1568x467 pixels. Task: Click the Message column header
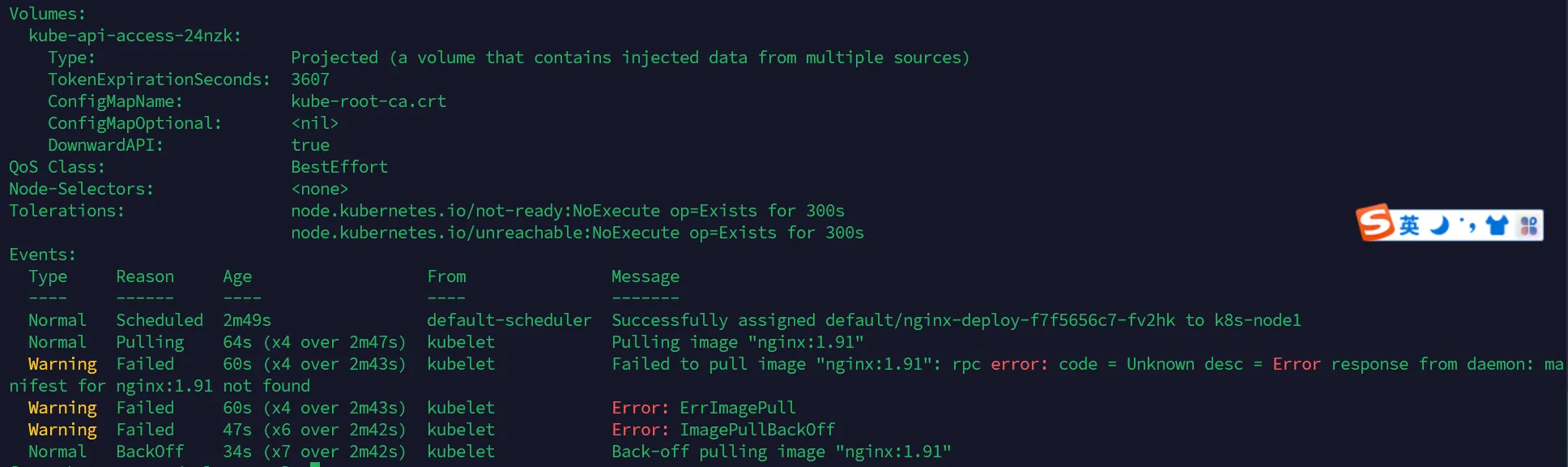pyautogui.click(x=645, y=276)
